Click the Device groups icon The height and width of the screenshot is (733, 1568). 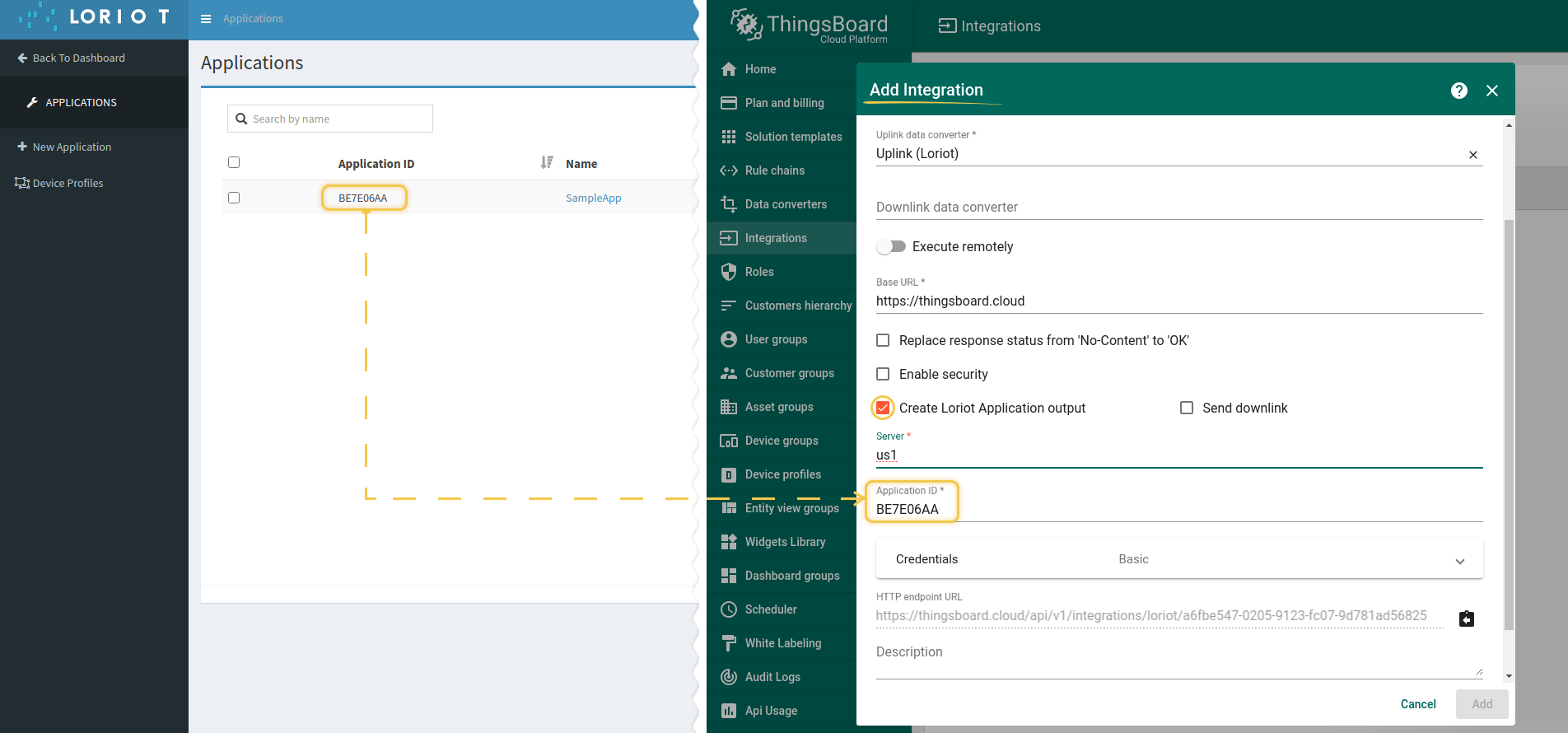point(729,441)
